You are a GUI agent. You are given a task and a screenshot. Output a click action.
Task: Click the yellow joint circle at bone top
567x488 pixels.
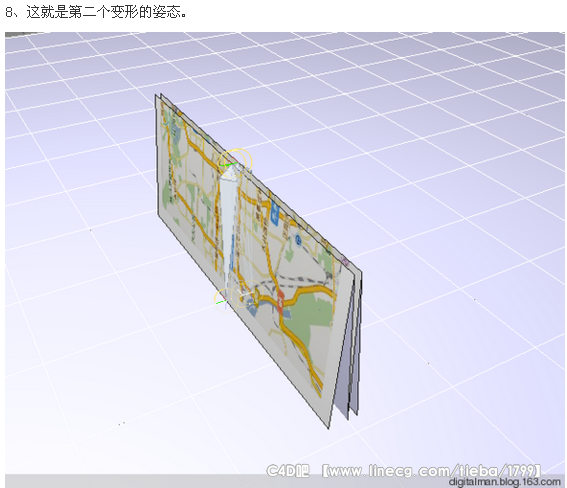coord(235,162)
